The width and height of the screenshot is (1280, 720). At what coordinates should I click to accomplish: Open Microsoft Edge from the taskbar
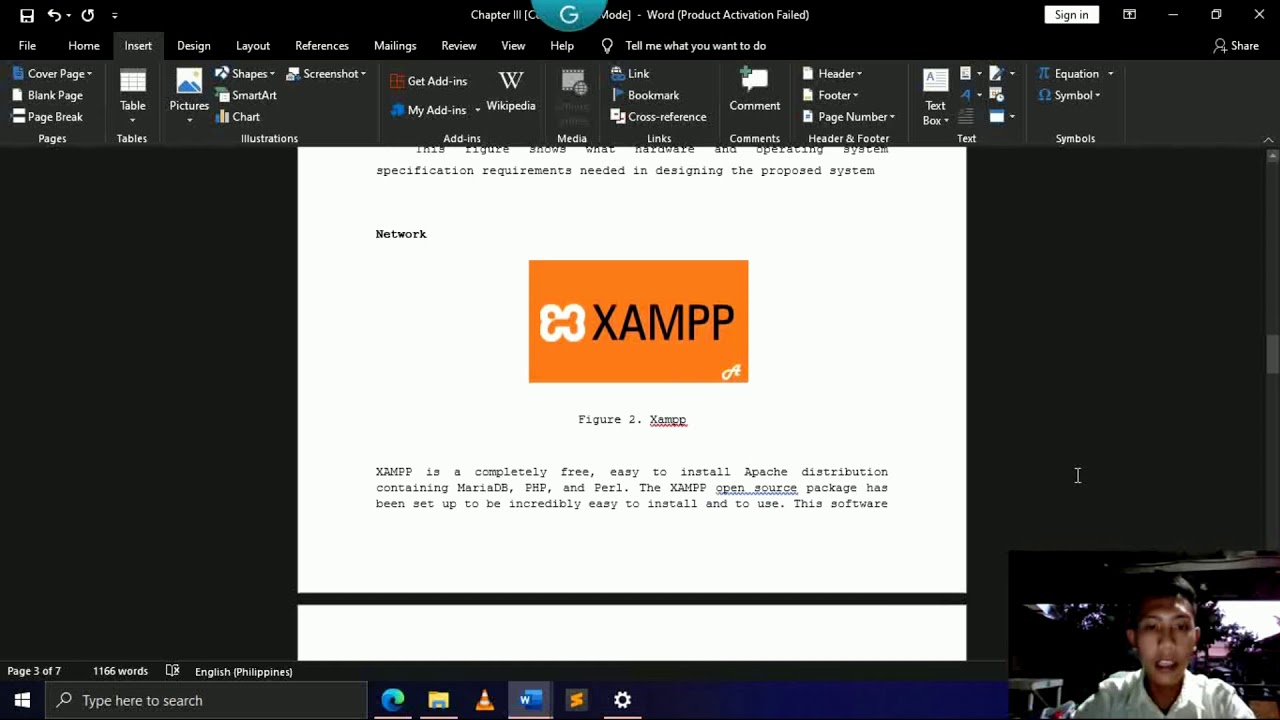click(x=393, y=701)
